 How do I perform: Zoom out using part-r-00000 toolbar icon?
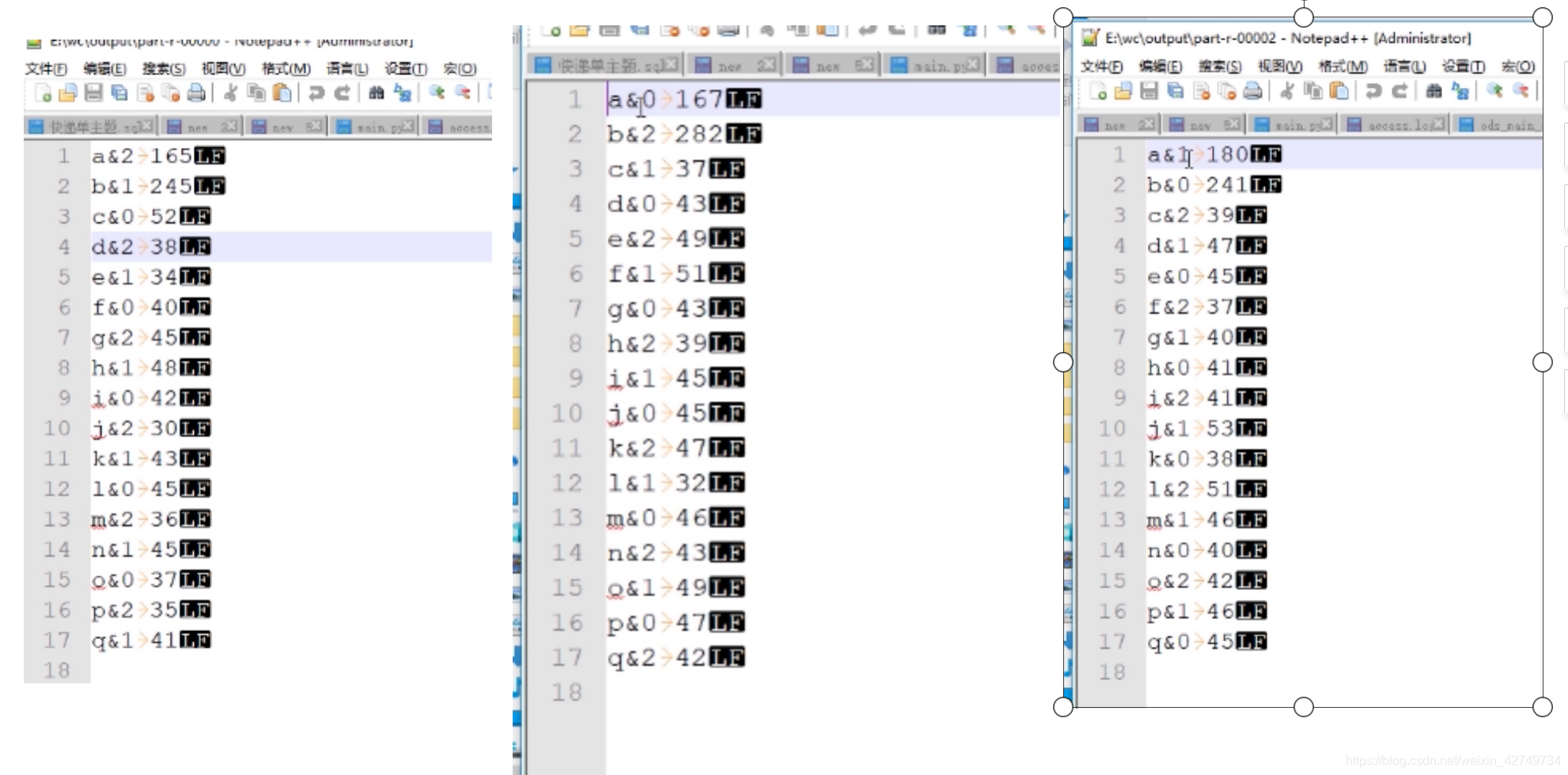tap(463, 93)
